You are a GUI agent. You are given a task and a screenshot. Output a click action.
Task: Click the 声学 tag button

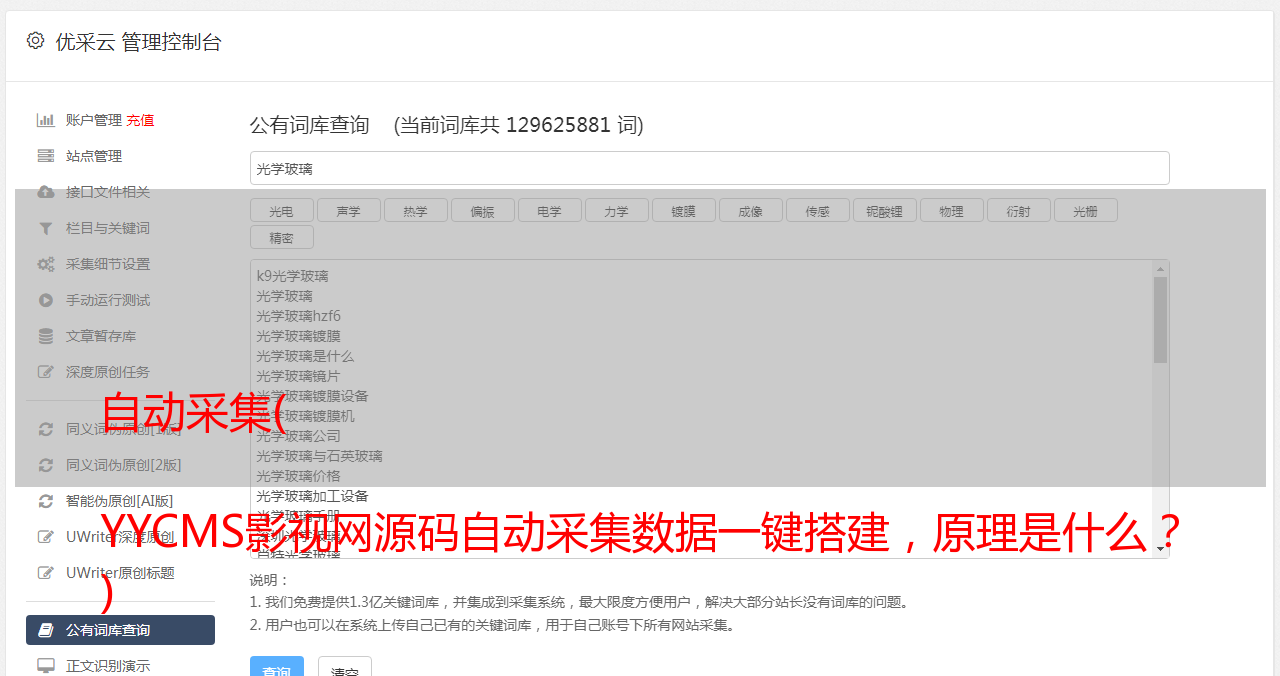[x=348, y=210]
